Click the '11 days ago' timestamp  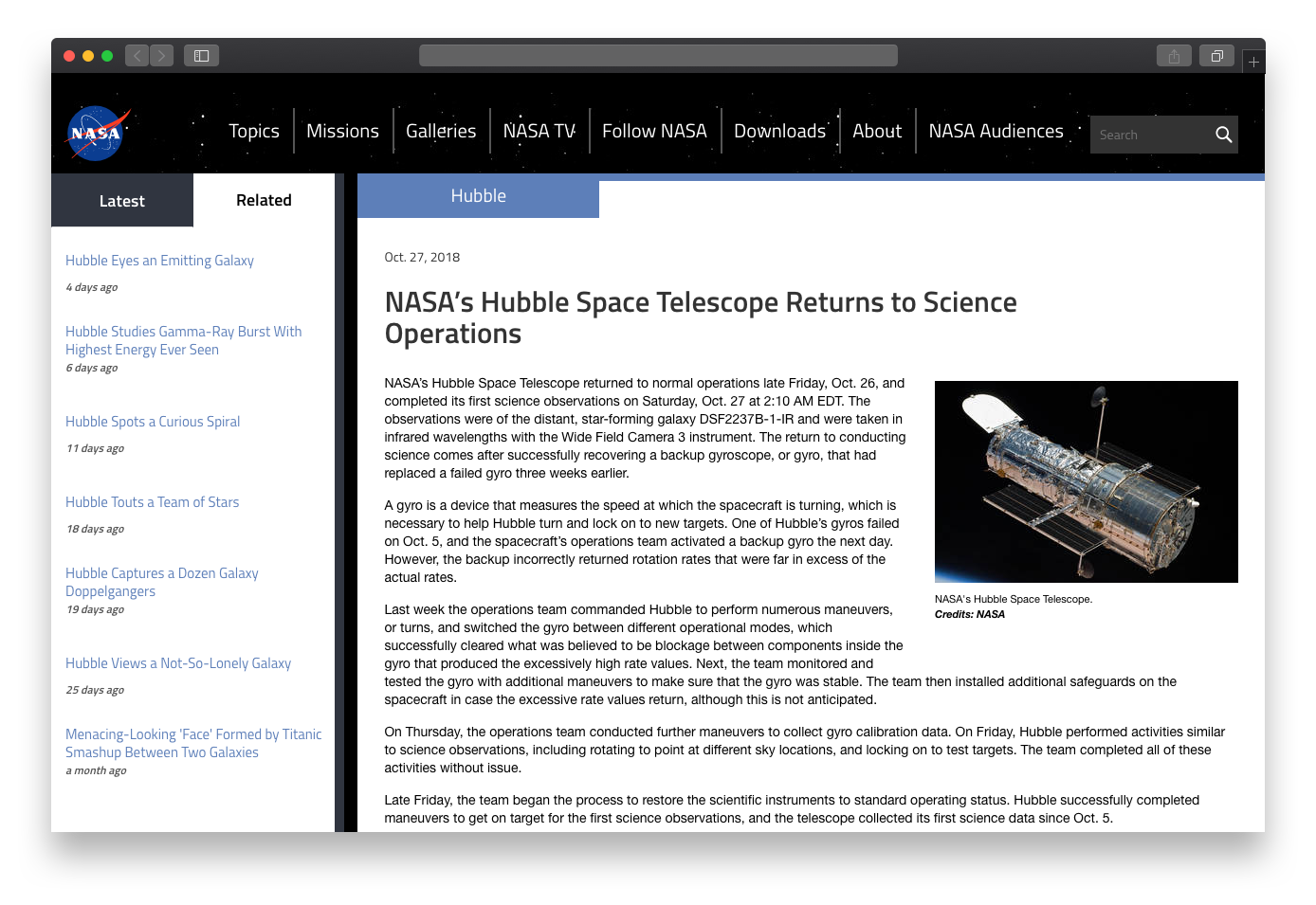click(x=95, y=448)
